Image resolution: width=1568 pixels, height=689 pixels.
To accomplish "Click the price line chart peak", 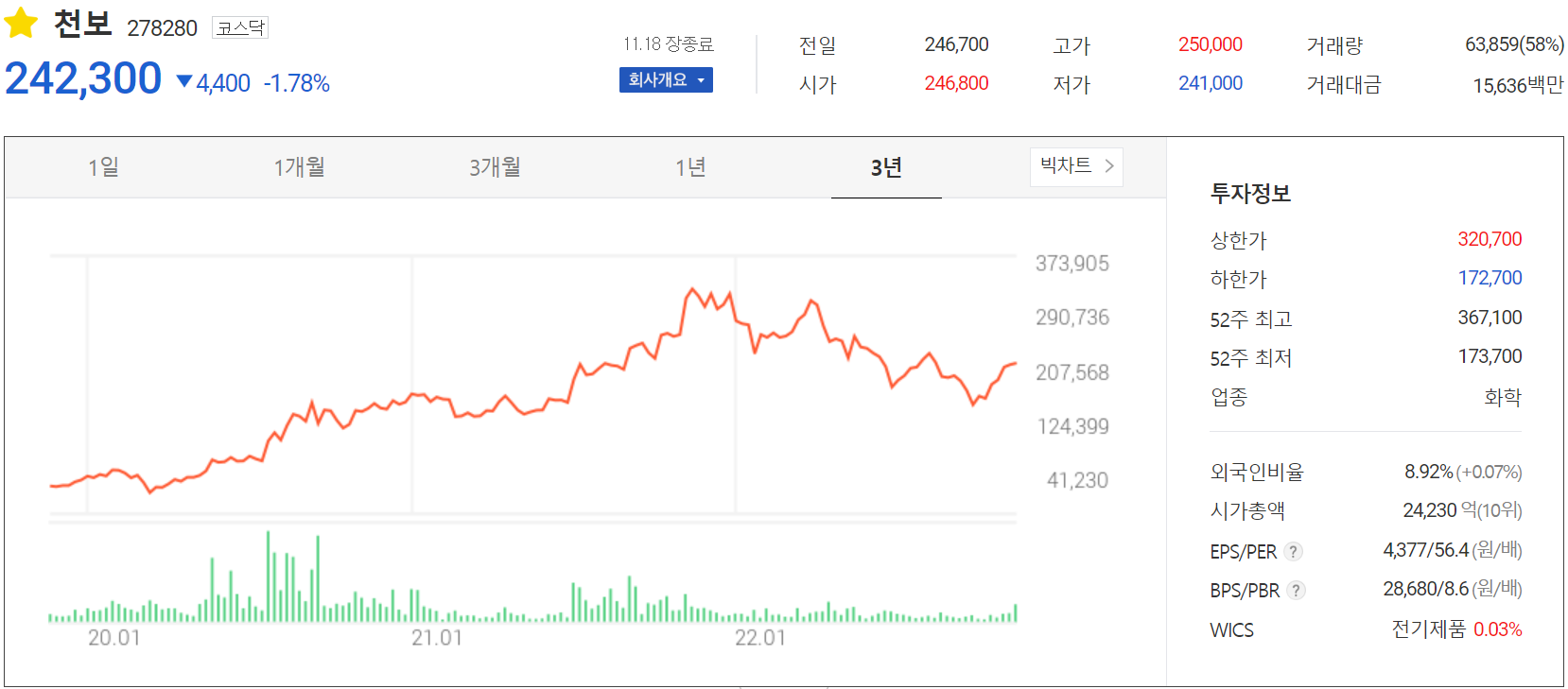I will 692,289.
